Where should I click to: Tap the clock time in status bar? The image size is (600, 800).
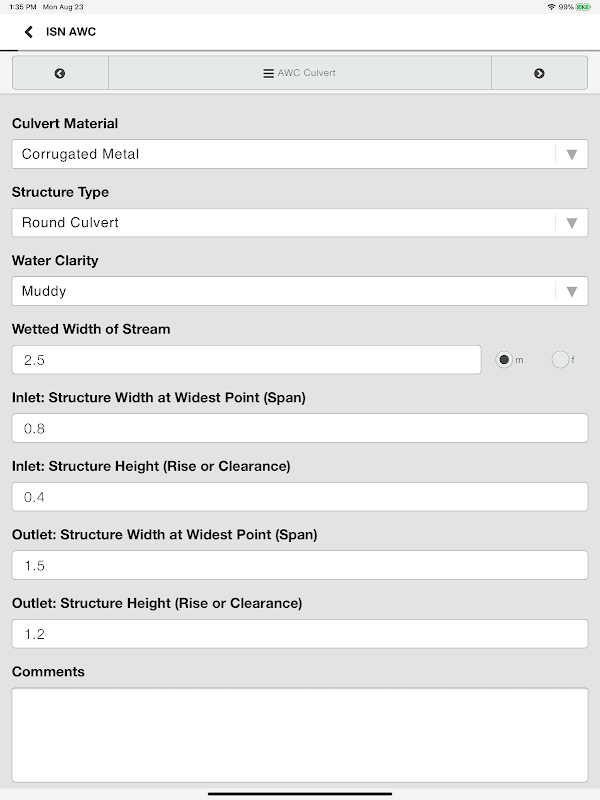[20, 7]
